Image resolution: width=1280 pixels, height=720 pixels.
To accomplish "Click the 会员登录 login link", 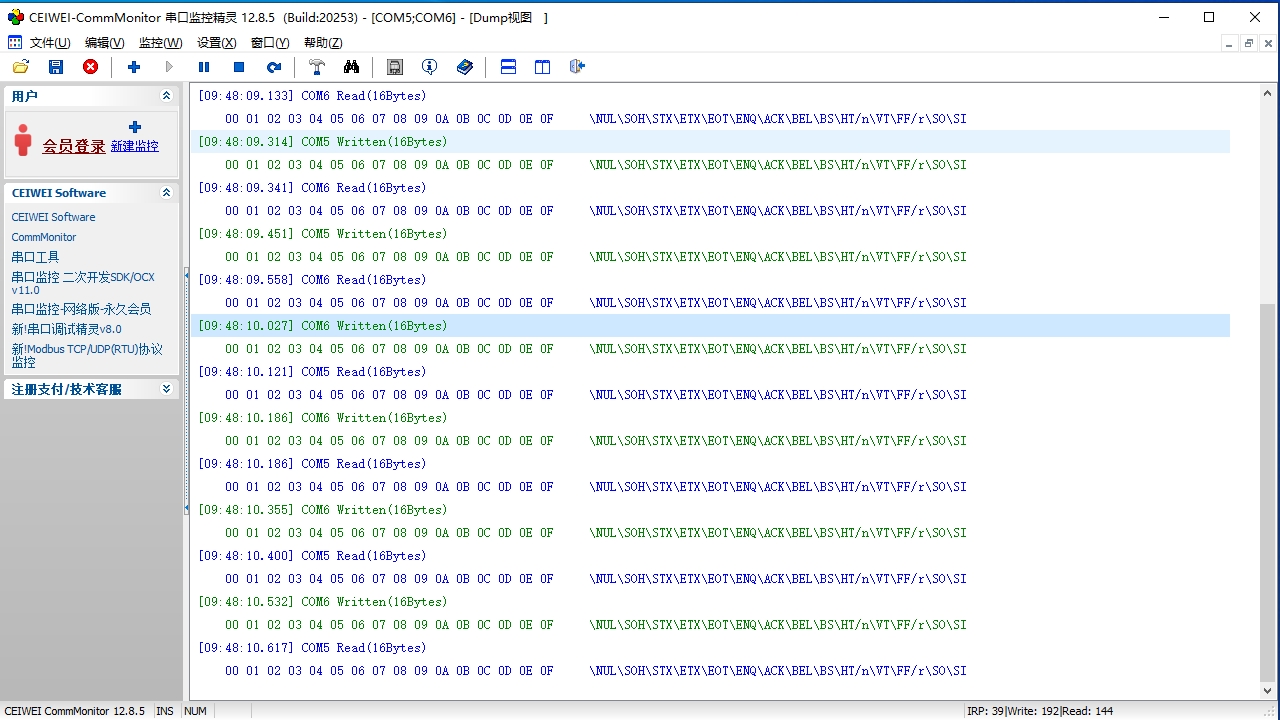I will 73,146.
